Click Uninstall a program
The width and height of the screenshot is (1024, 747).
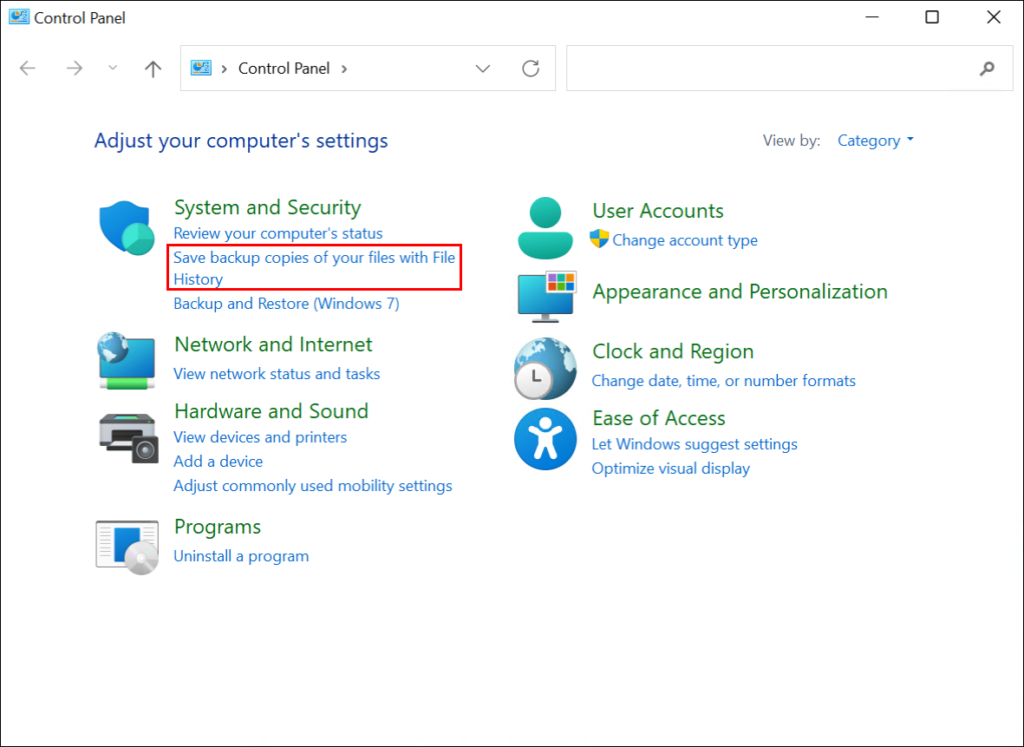(x=241, y=556)
